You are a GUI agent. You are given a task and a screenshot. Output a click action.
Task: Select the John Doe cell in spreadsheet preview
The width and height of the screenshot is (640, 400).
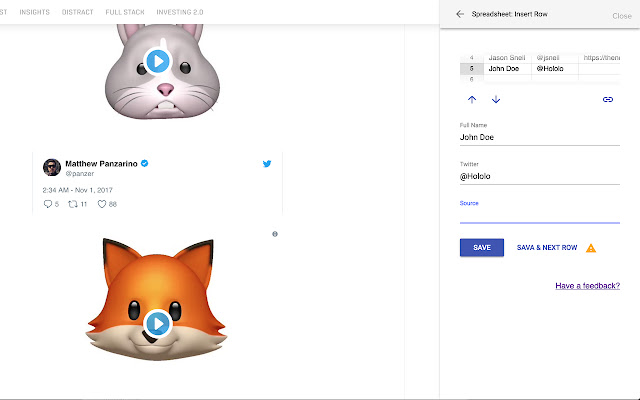pos(507,69)
